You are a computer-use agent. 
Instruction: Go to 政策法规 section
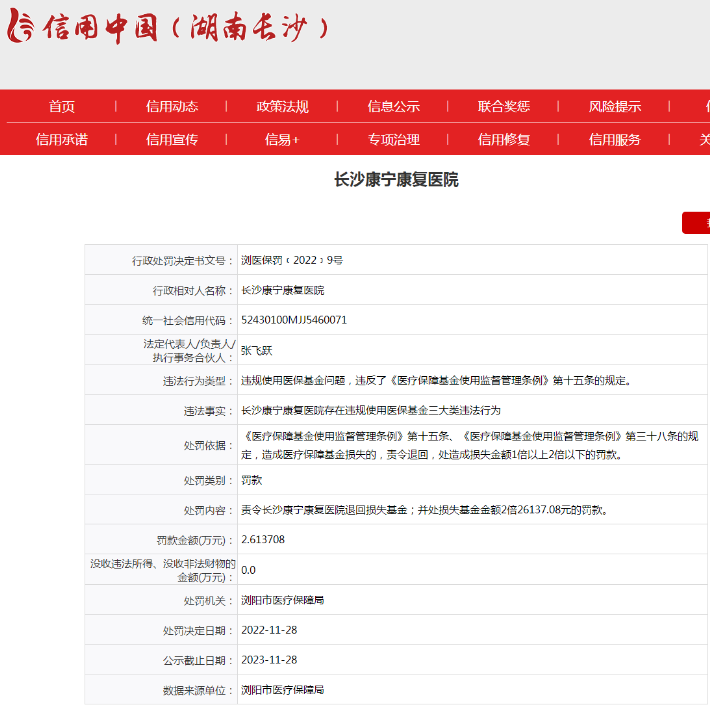pyautogui.click(x=283, y=106)
